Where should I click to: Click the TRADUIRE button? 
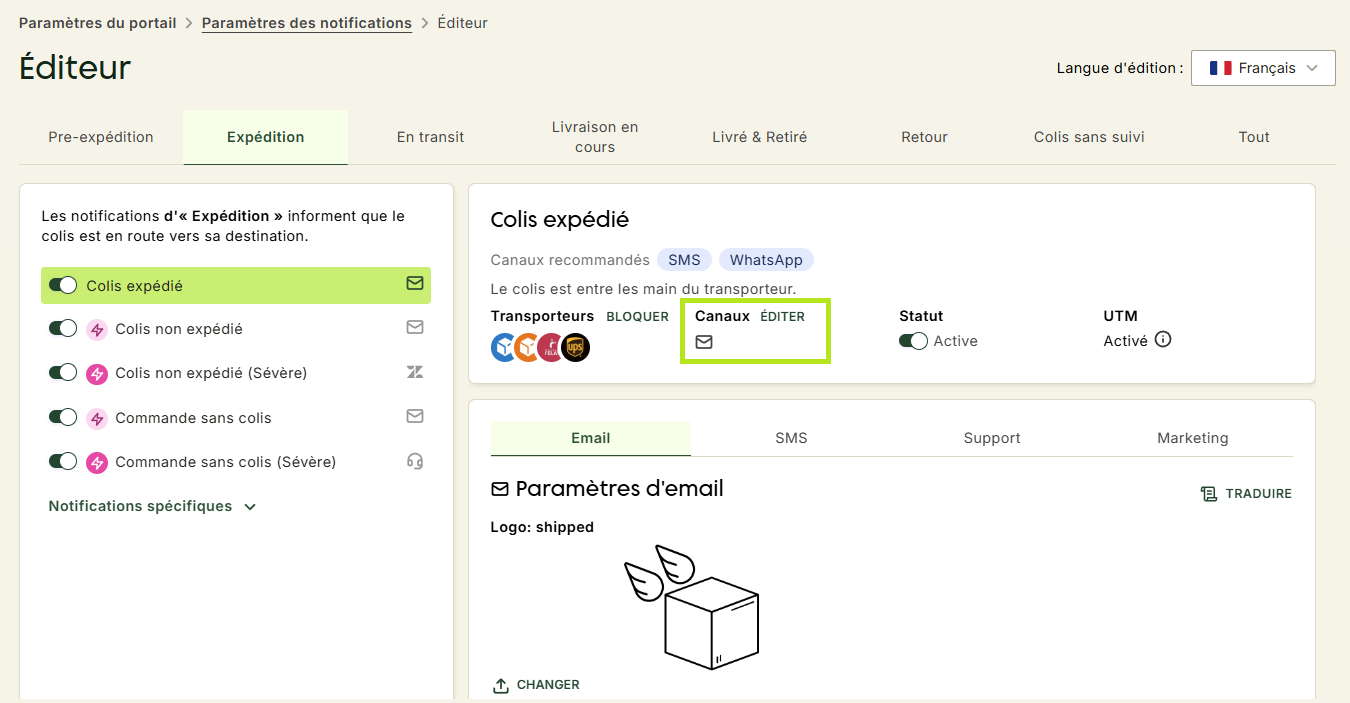click(x=1246, y=493)
